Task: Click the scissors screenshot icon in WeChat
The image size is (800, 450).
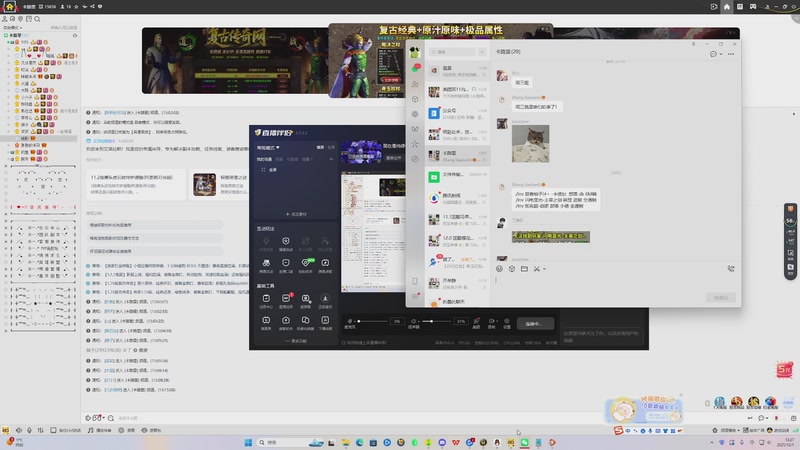Action: coord(536,269)
